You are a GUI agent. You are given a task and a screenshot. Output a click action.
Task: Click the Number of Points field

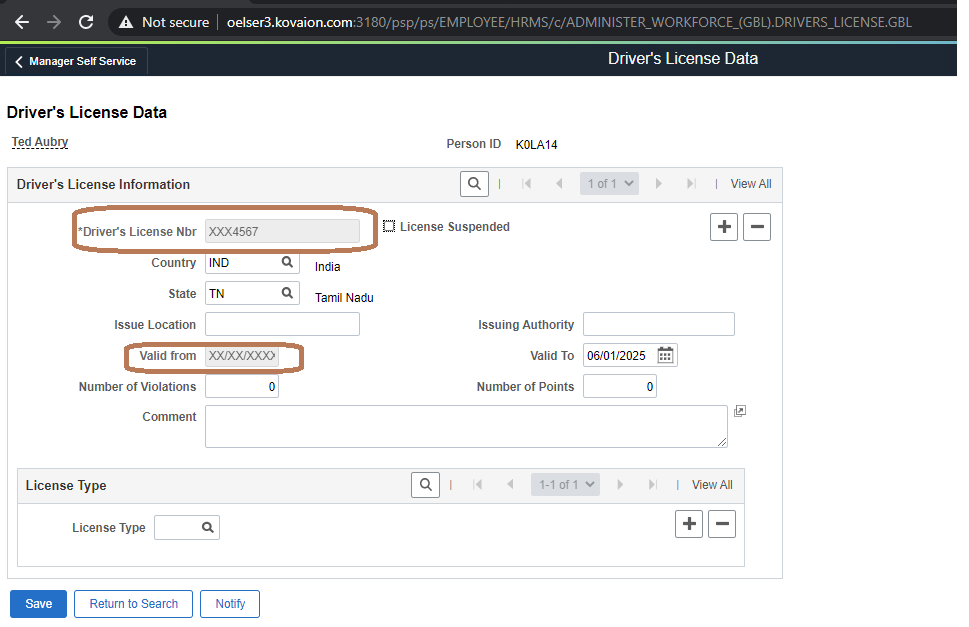coord(619,386)
